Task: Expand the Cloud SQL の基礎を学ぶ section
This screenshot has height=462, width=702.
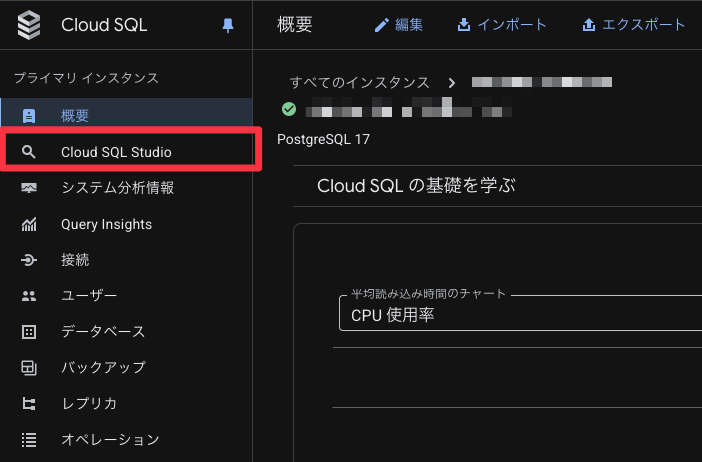Action: click(x=415, y=186)
